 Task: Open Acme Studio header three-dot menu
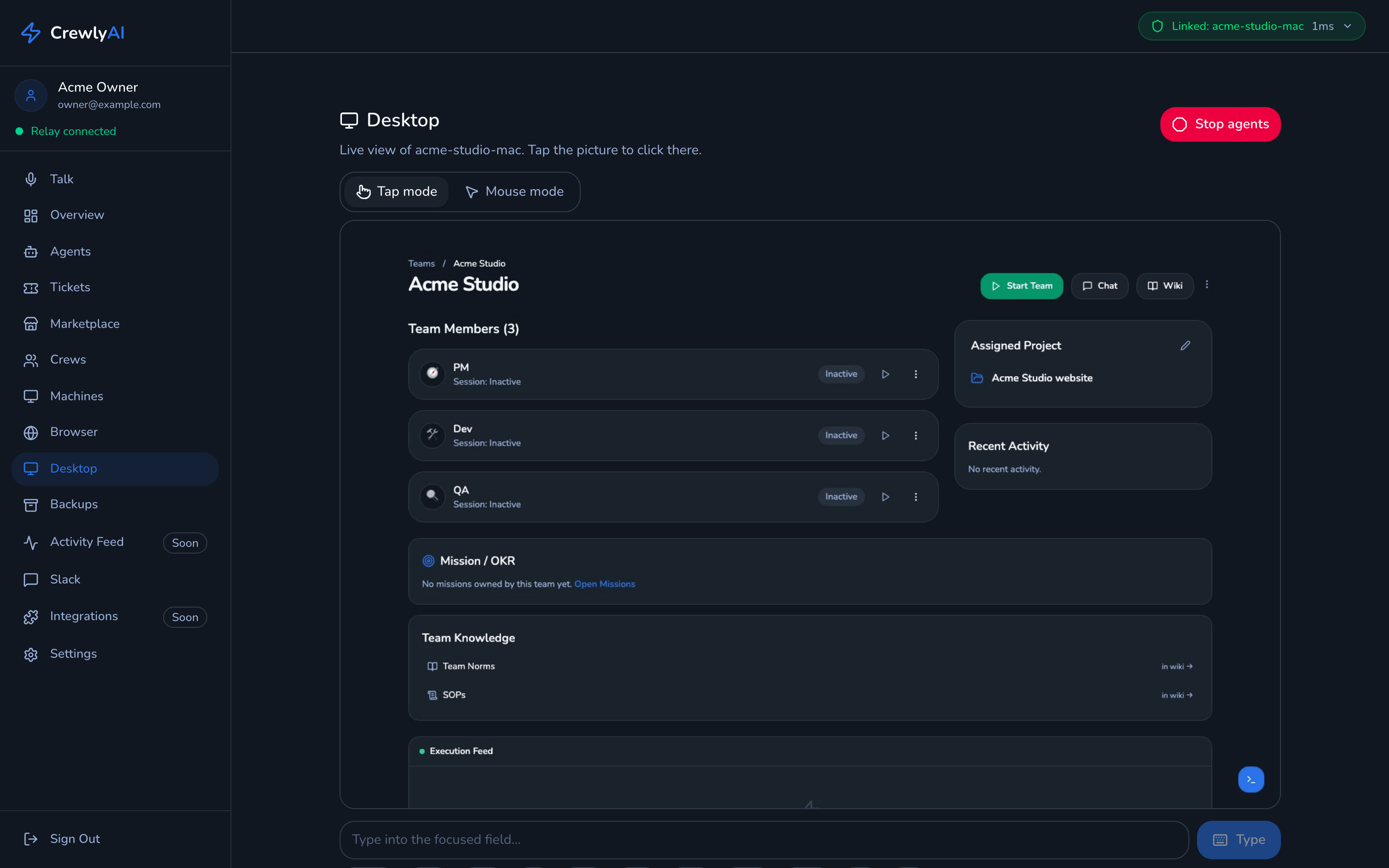tap(1207, 285)
